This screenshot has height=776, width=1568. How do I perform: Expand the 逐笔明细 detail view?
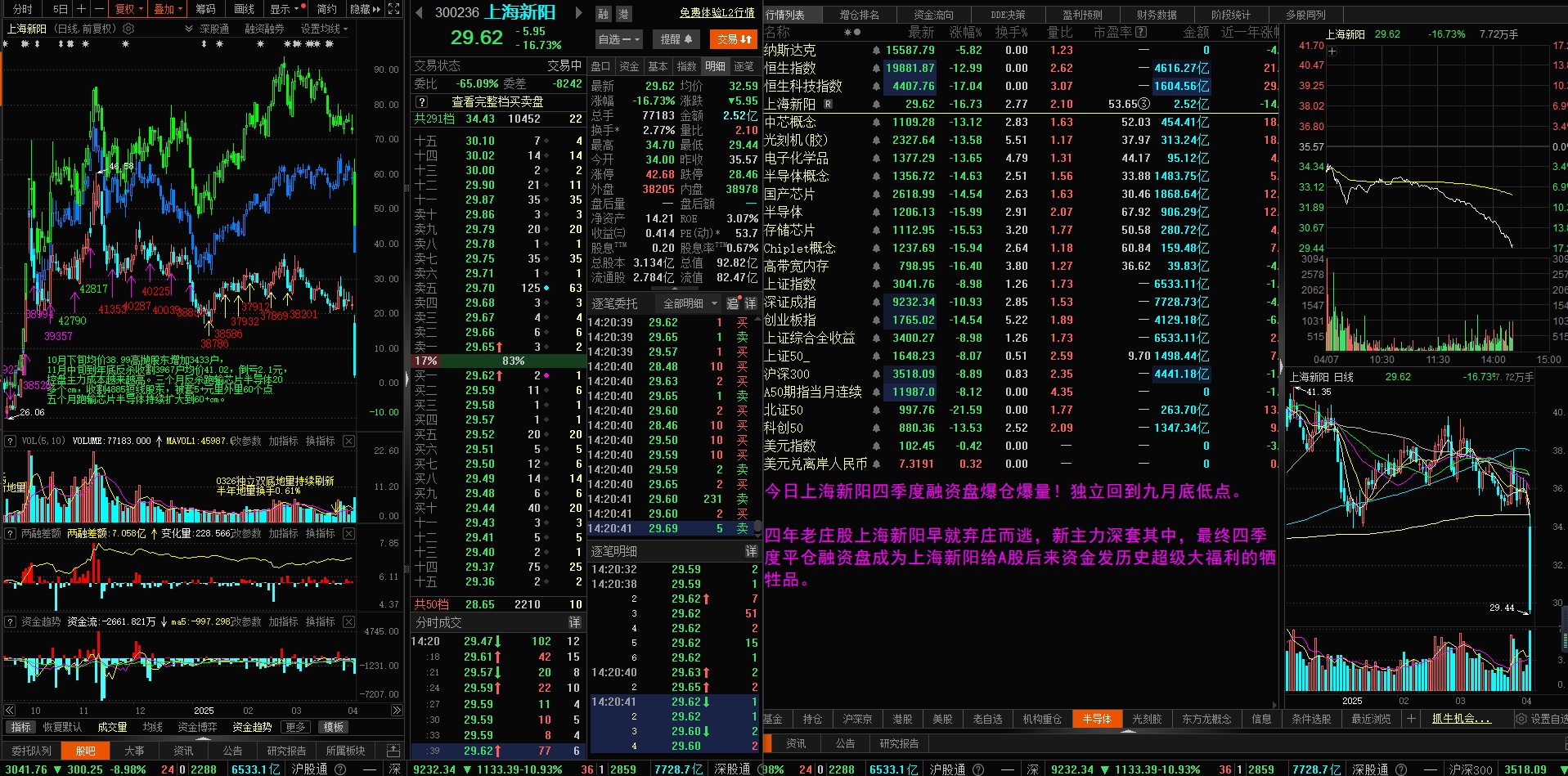click(x=751, y=552)
